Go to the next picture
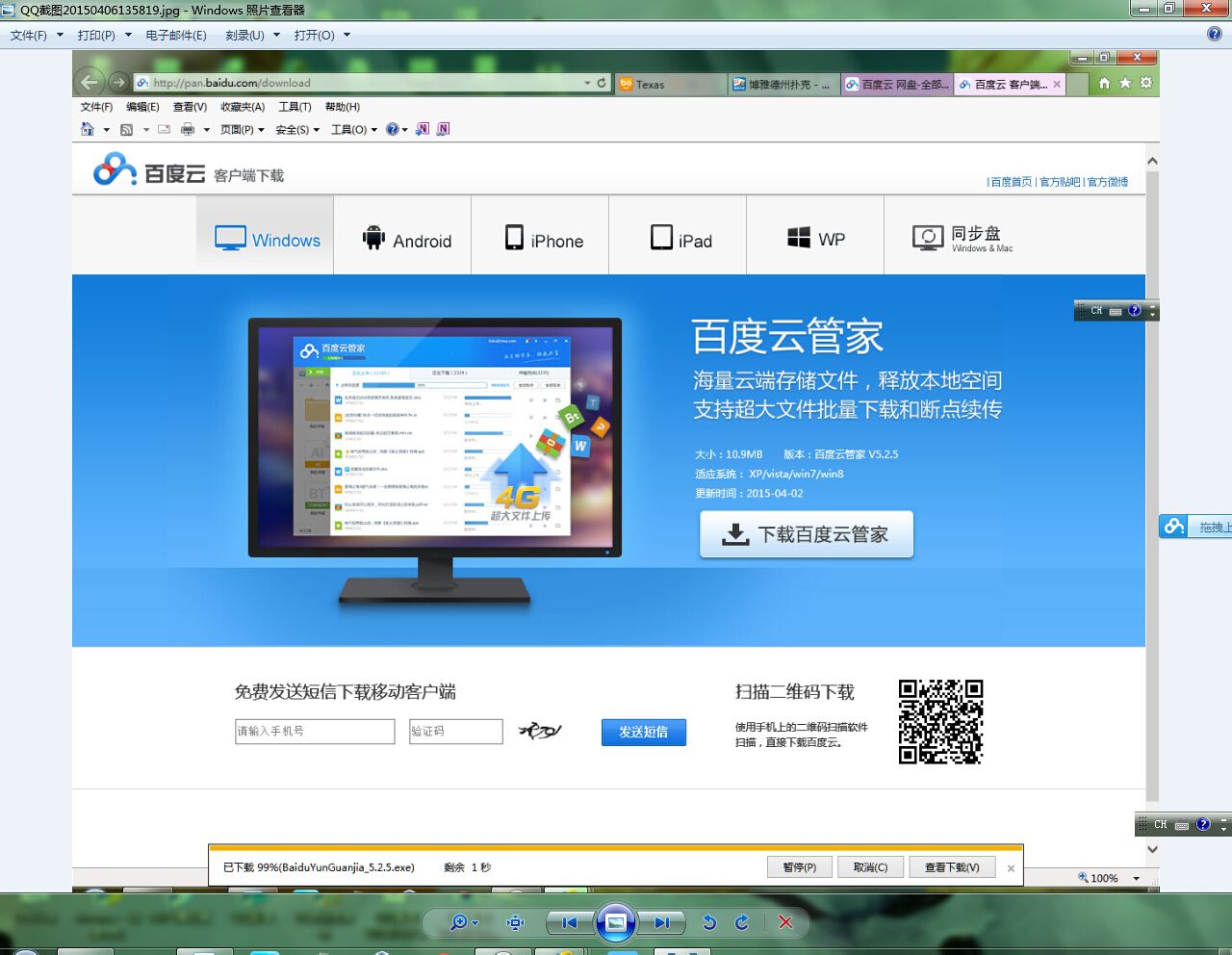This screenshot has width=1232, height=955. tap(662, 922)
